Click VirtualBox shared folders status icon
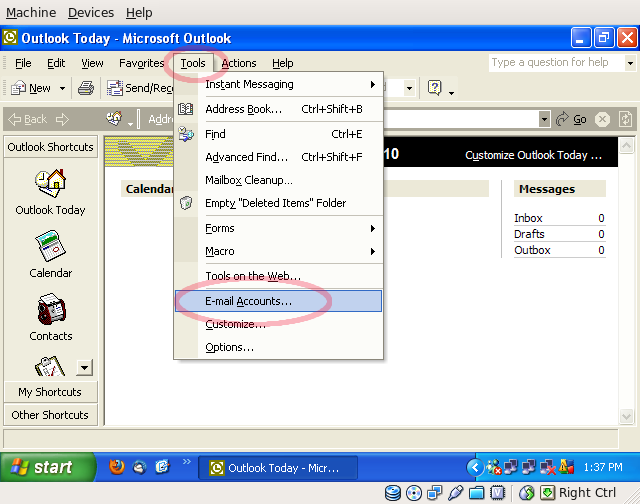Viewport: 640px width, 504px height. coord(476,493)
